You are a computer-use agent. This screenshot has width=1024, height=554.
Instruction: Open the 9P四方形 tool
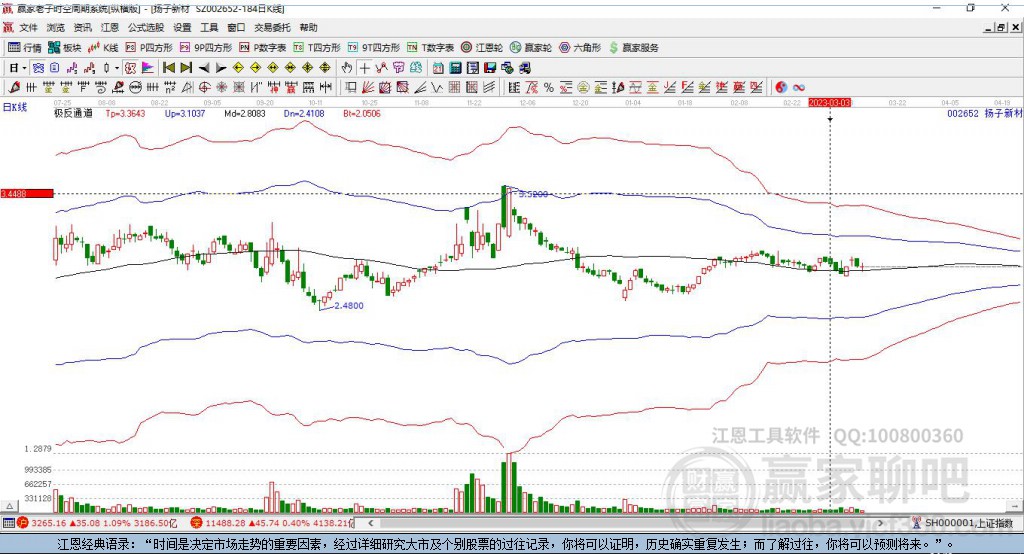(206, 48)
